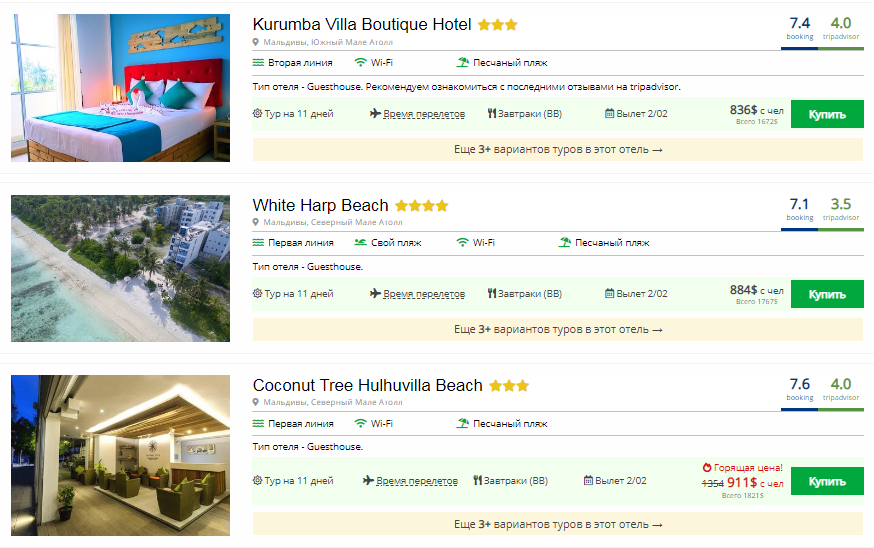
Task: Open the Coconut Tree Hulhuvilla Beach title link
Action: tap(367, 385)
